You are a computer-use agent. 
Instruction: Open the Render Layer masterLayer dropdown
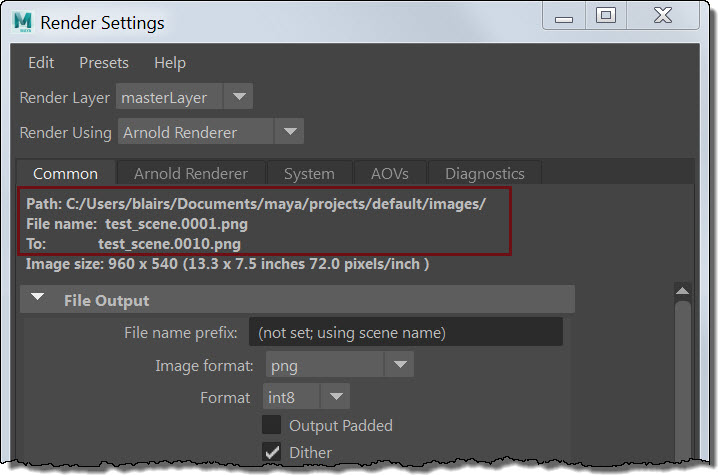(x=185, y=97)
